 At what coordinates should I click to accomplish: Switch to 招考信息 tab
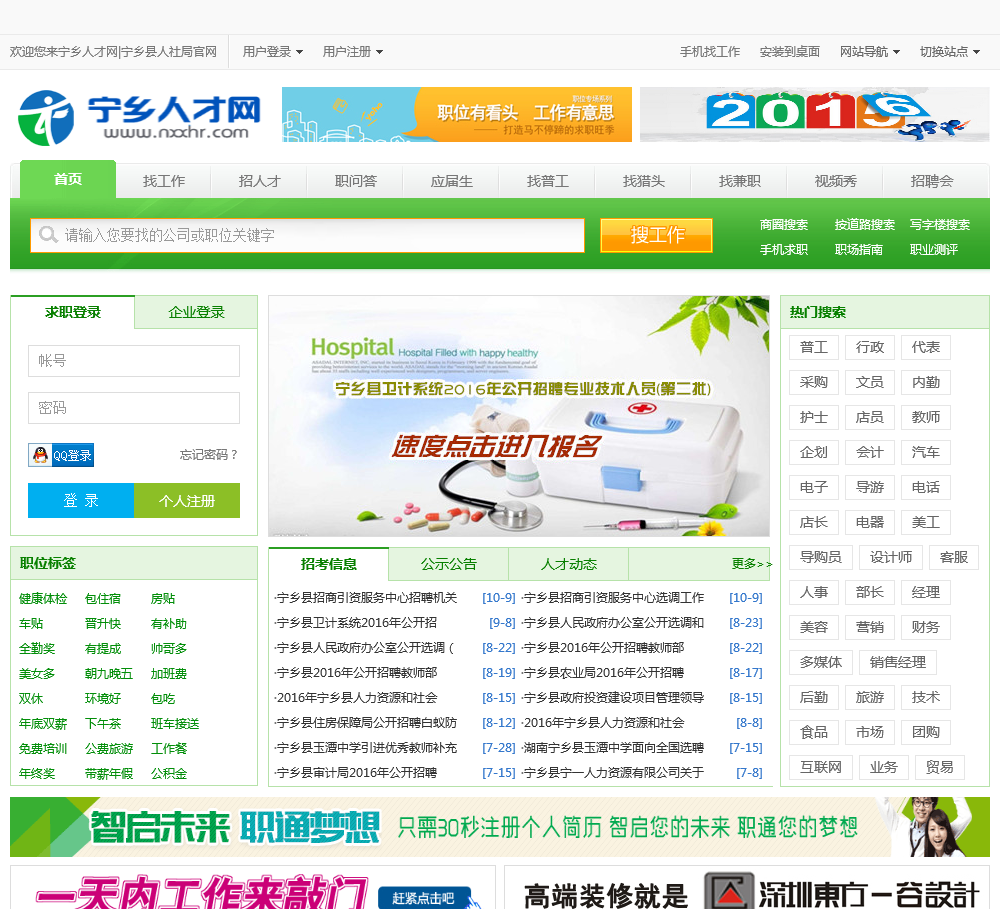(328, 564)
